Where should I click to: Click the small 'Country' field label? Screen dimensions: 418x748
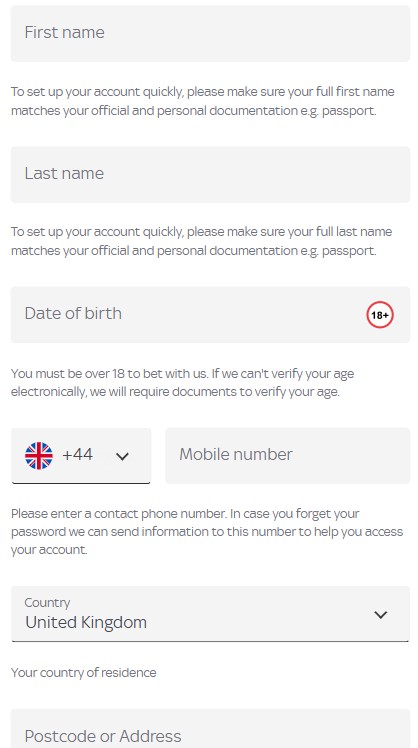[x=47, y=603]
